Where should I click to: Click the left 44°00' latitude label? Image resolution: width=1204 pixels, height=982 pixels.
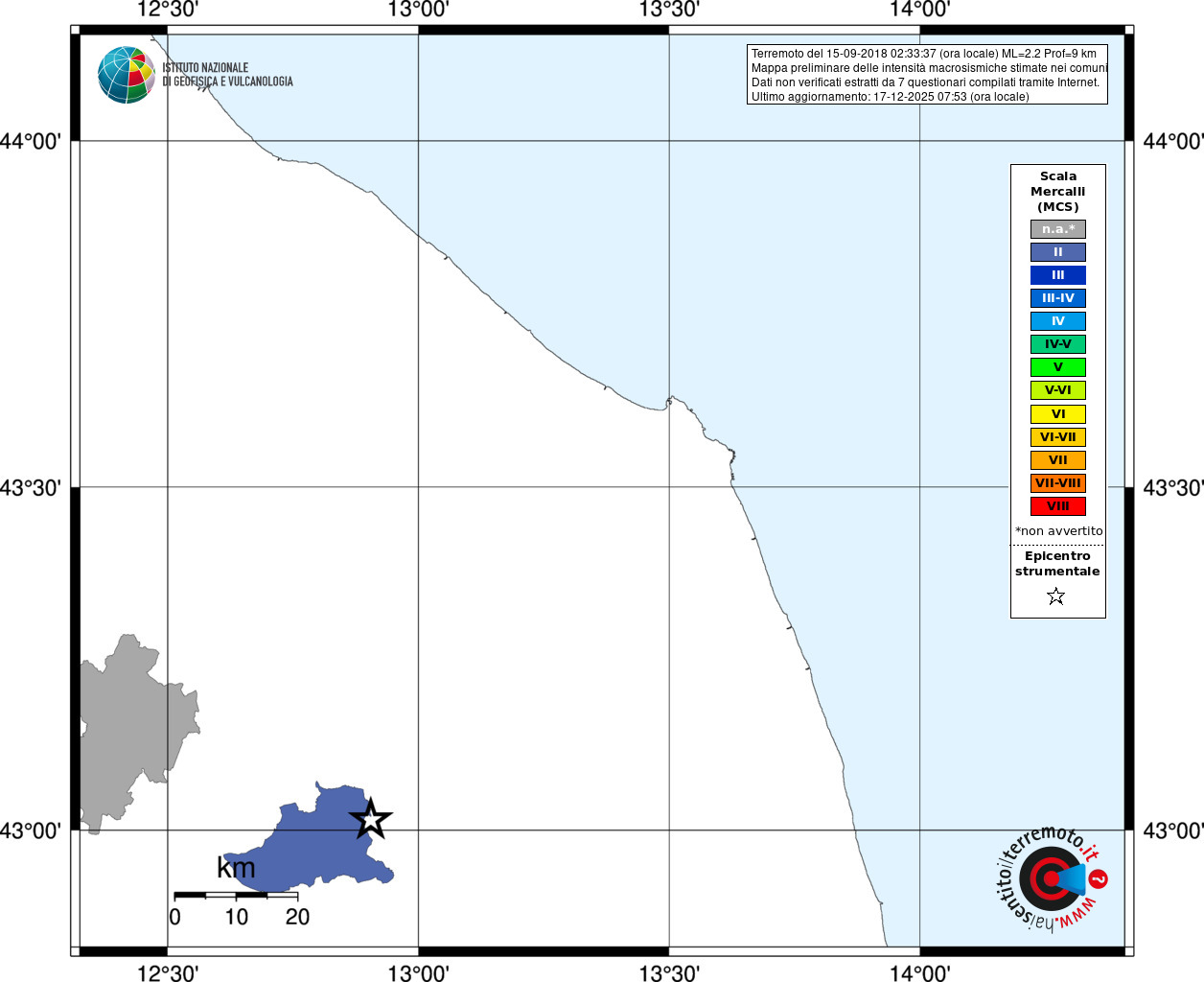click(31, 141)
